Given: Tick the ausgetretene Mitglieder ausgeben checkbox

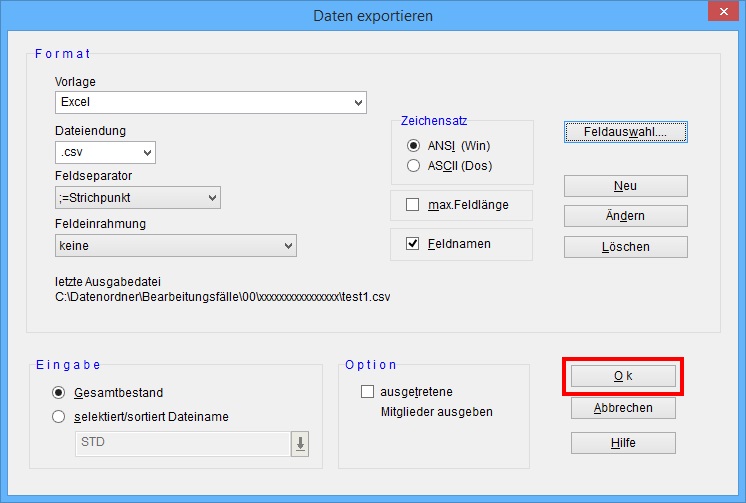Looking at the screenshot, I should [x=367, y=392].
